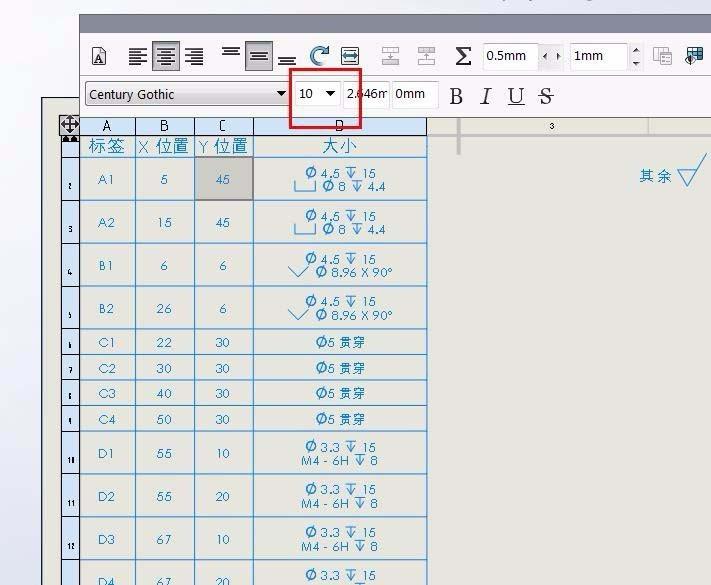Screen dimensions: 711x585
Task: Select the 大小 header cell
Action: (340, 146)
